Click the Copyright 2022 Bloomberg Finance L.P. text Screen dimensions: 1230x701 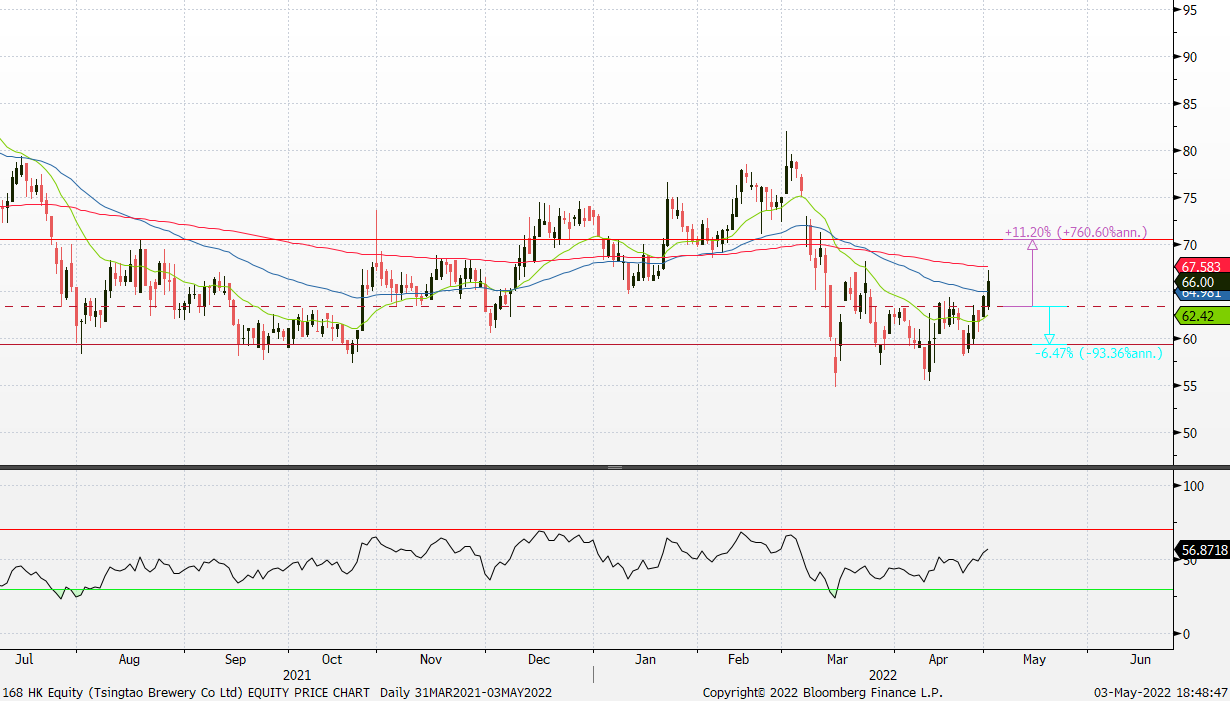(822, 692)
